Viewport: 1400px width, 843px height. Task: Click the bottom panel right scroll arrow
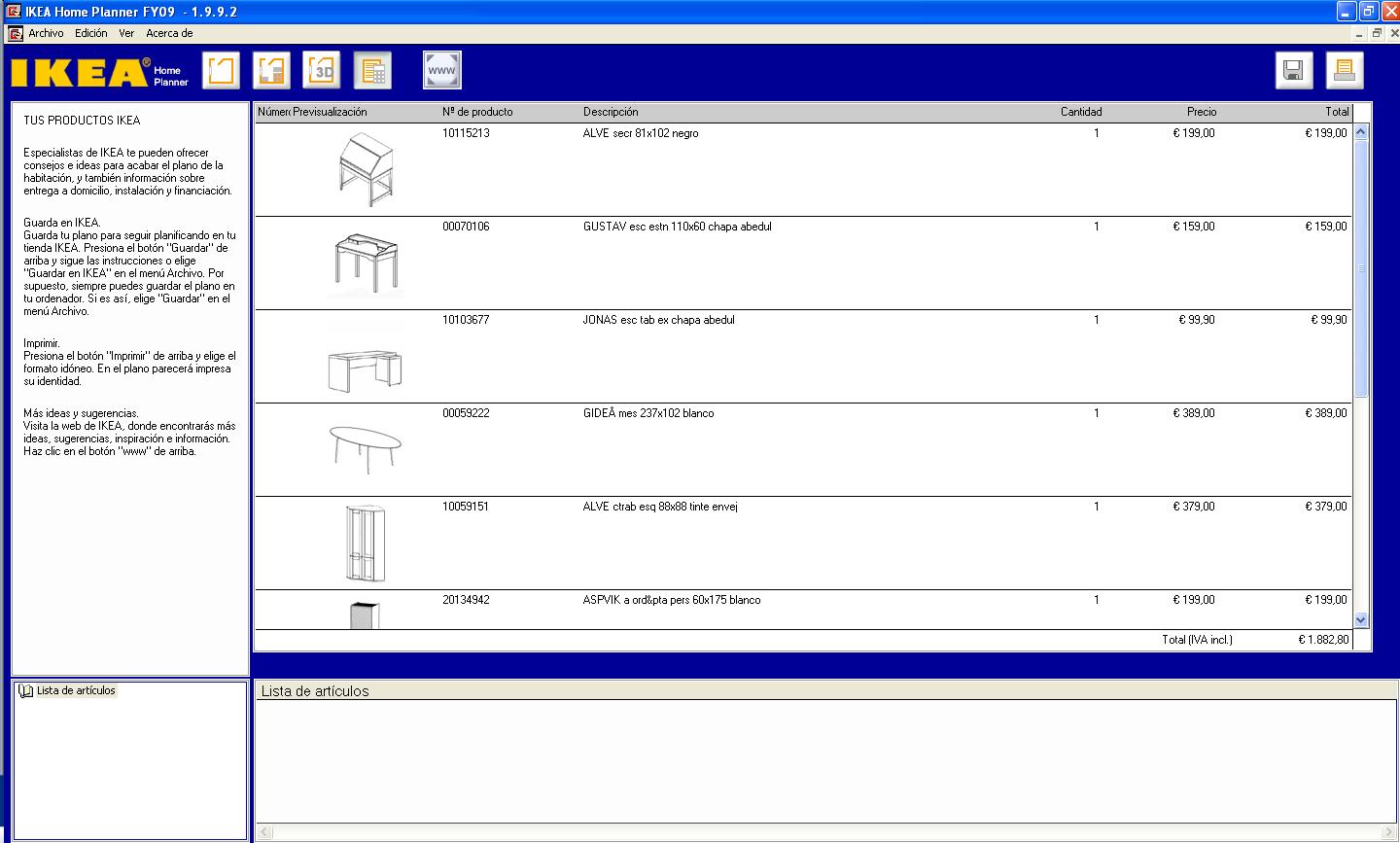[1388, 833]
